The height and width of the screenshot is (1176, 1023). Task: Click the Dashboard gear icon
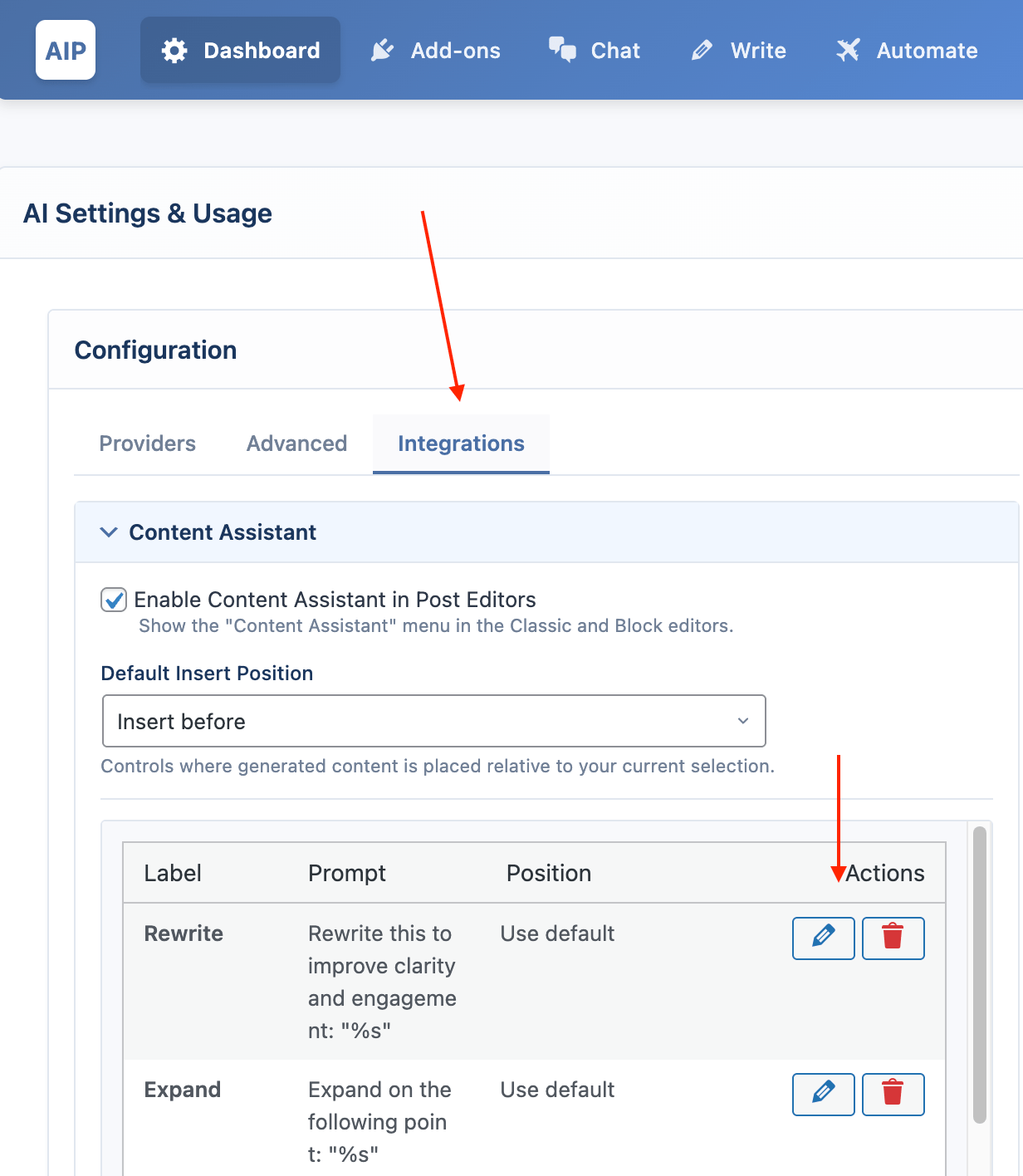(x=174, y=51)
